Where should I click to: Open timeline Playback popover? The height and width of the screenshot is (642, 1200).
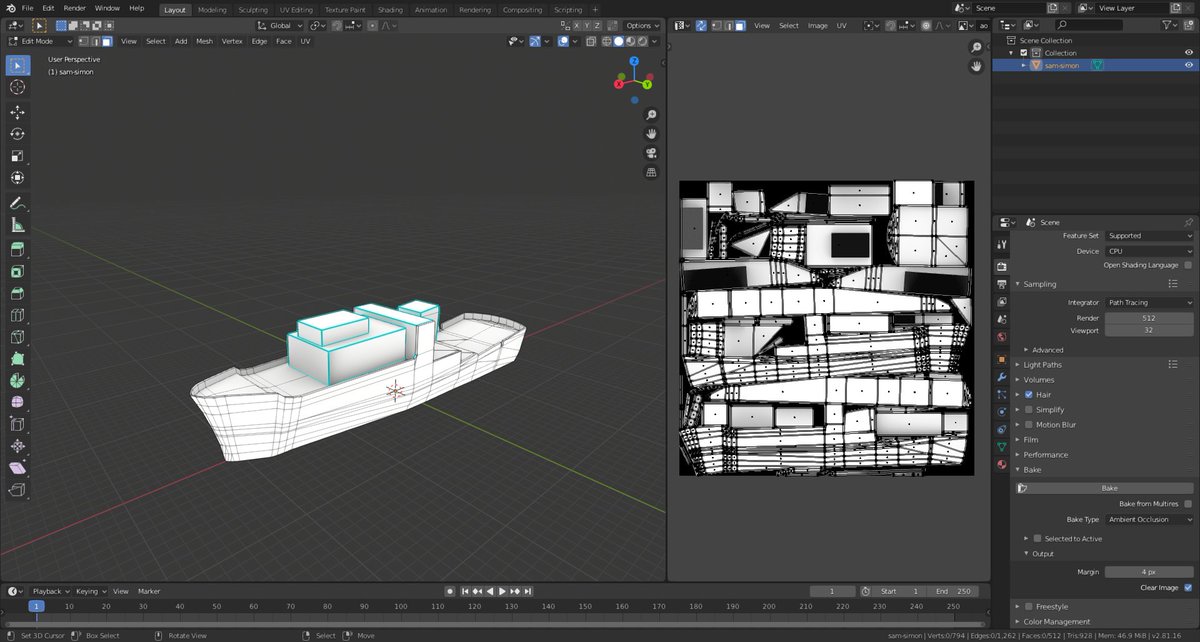pos(50,591)
